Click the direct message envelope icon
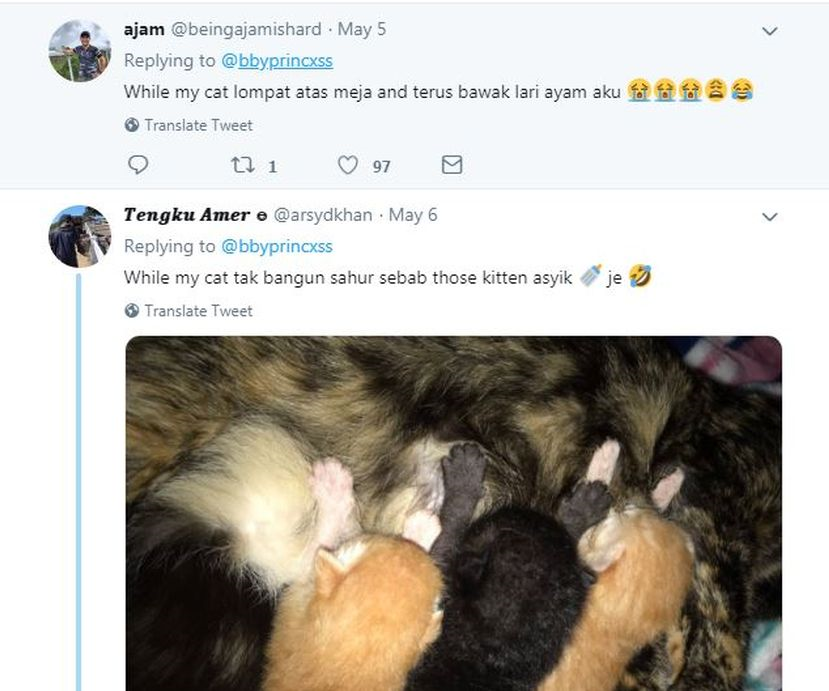 pyautogui.click(x=452, y=165)
